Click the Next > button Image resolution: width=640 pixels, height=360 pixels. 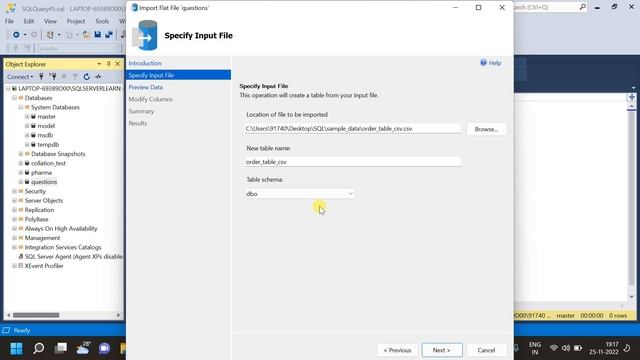[442, 350]
